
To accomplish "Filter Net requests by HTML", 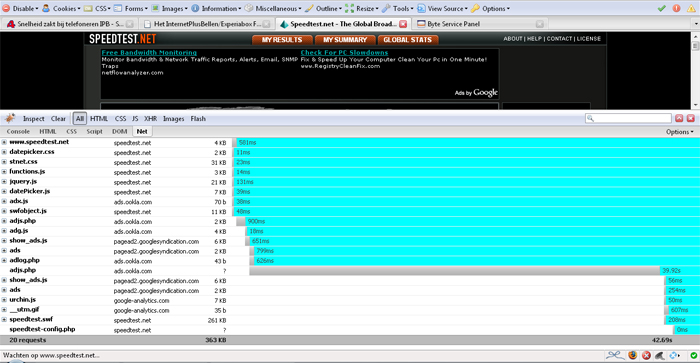I will click(x=99, y=118).
